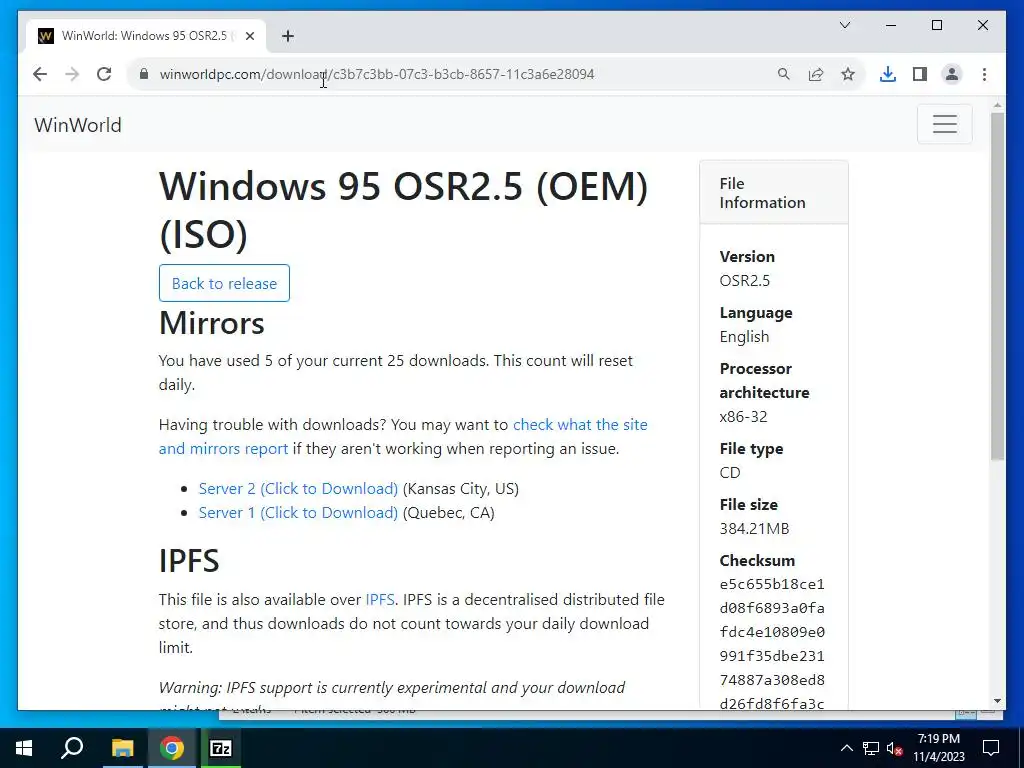Open a new browser tab

coord(288,36)
